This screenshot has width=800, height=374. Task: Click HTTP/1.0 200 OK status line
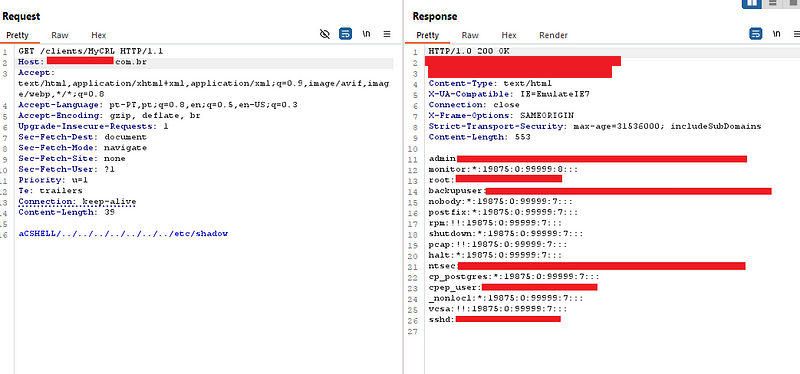(468, 51)
